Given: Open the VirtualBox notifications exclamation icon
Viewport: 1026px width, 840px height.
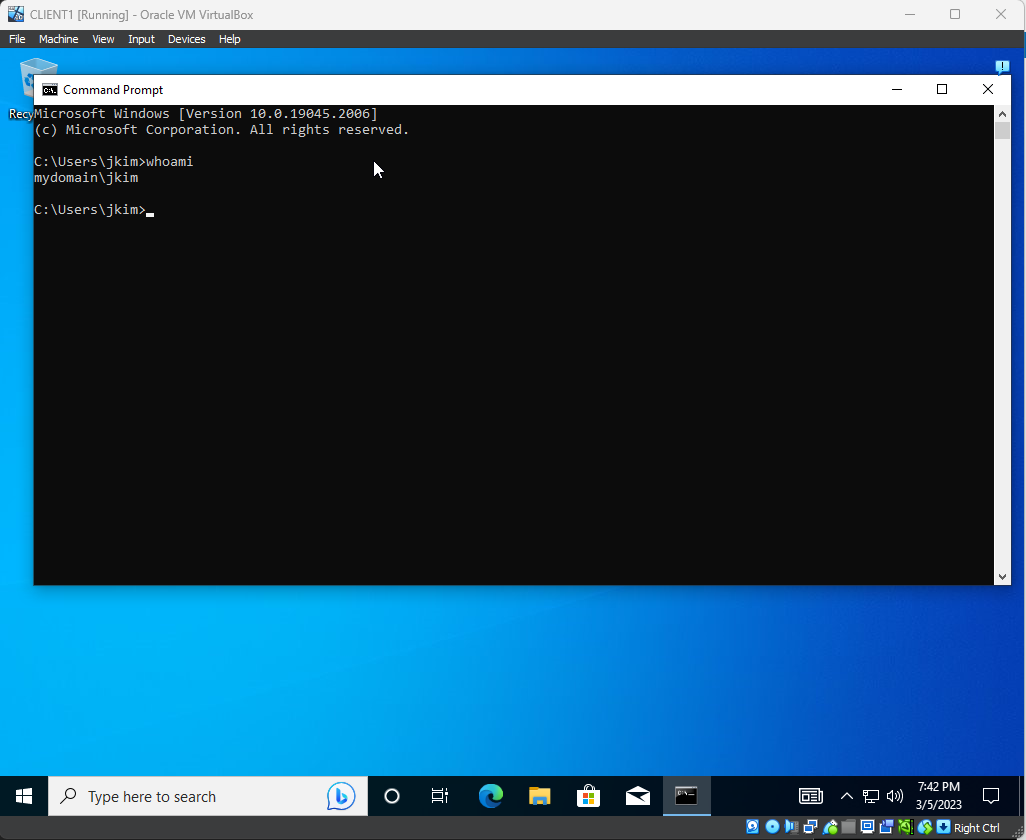Looking at the screenshot, I should point(1003,66).
